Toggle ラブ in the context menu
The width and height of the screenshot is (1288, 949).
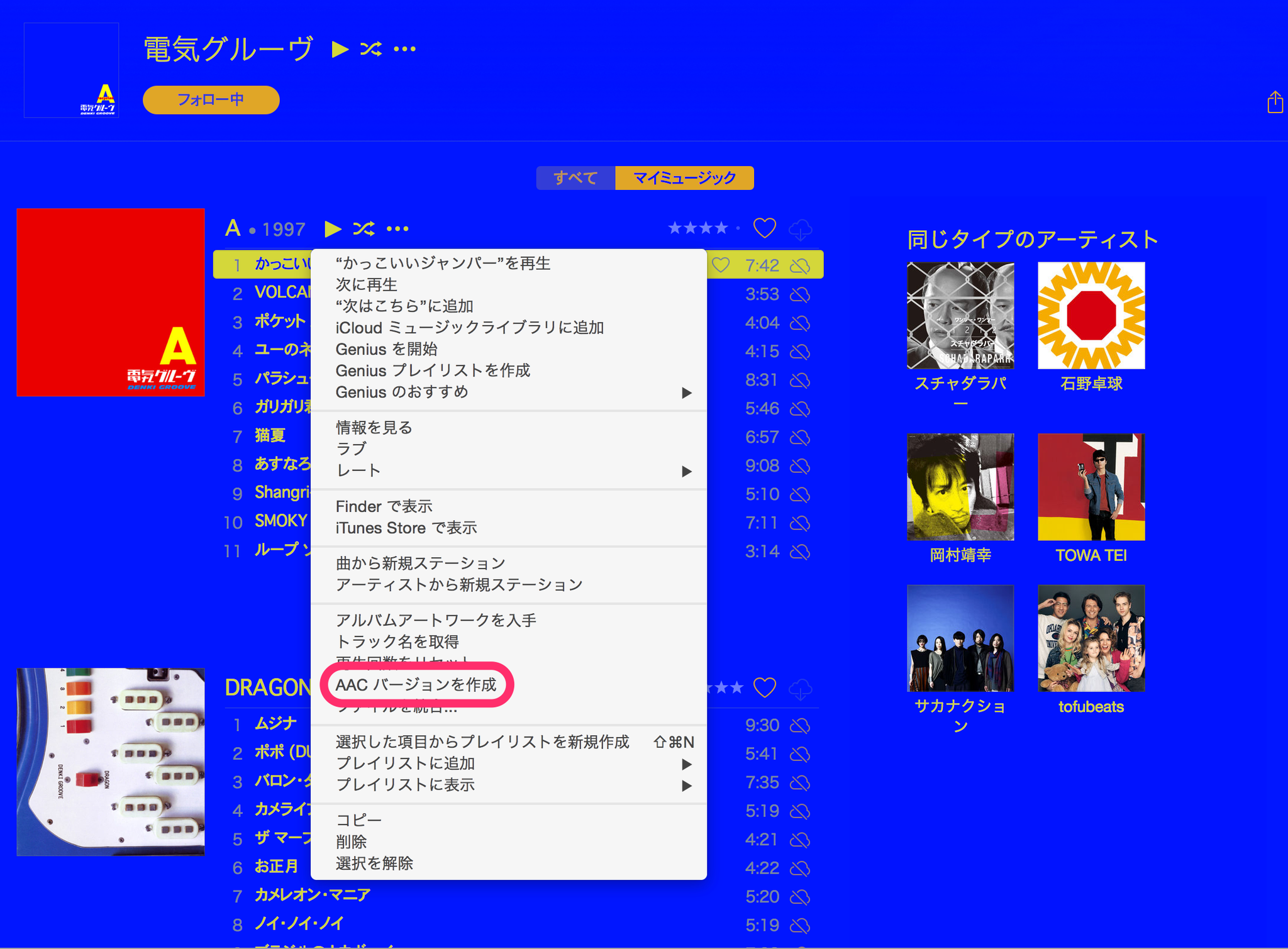[x=509, y=449]
